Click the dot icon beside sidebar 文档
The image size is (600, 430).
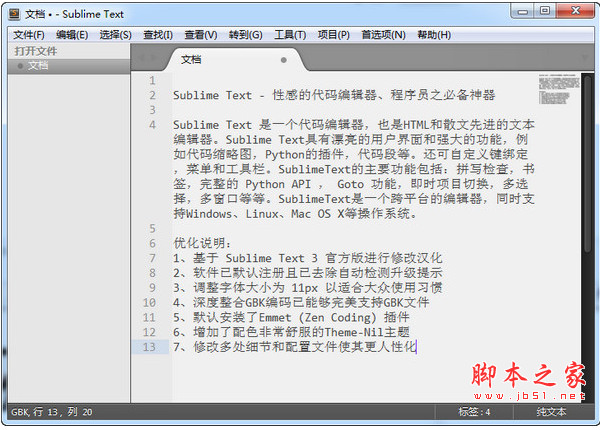tap(20, 66)
